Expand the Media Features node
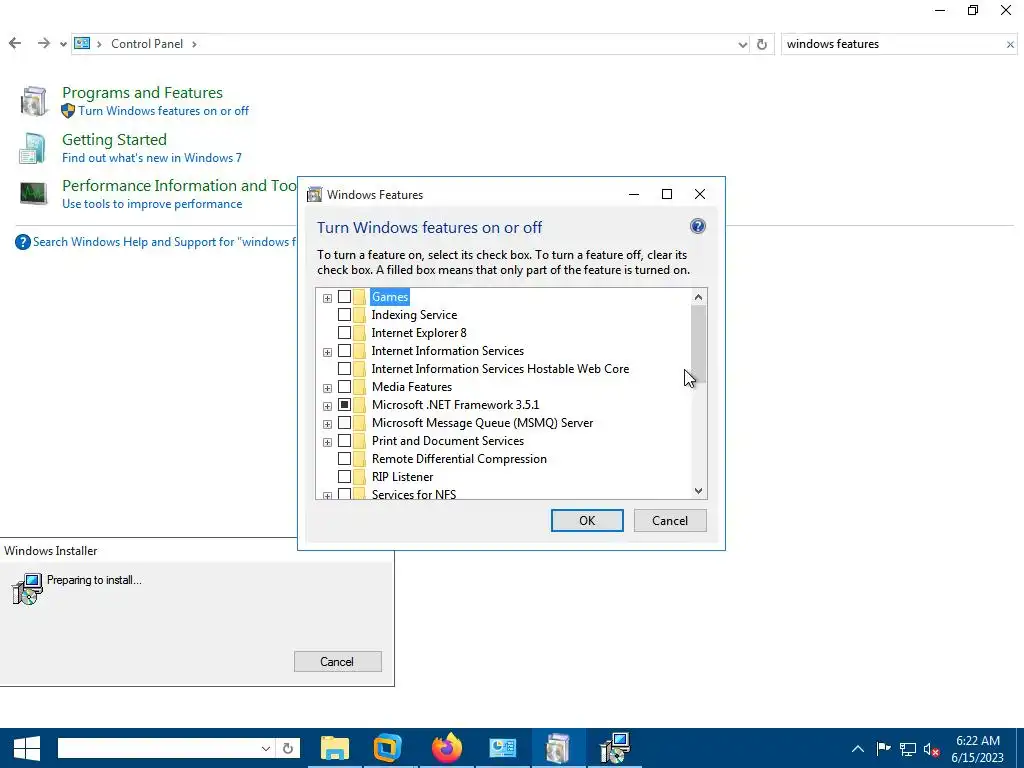 (327, 389)
